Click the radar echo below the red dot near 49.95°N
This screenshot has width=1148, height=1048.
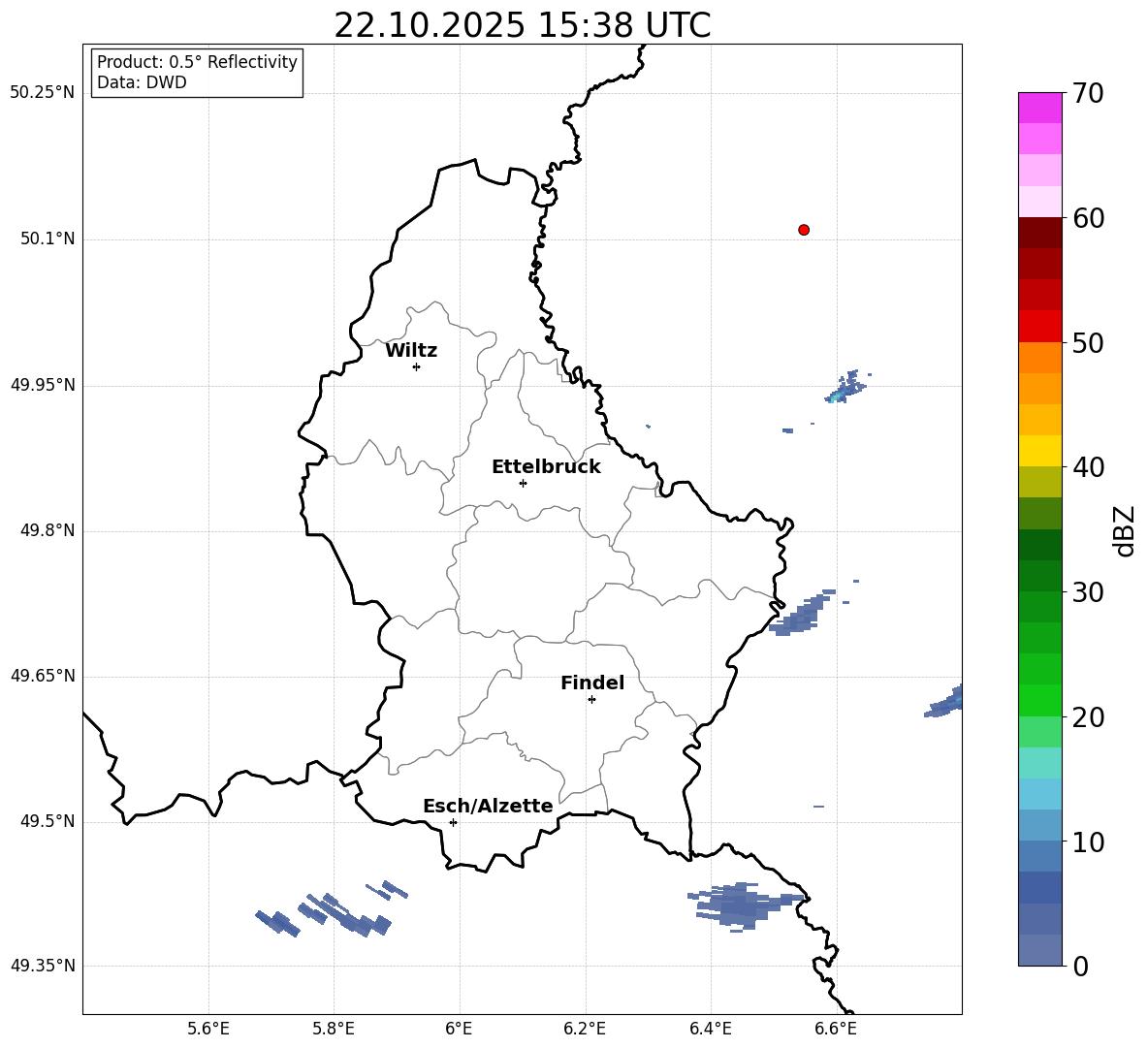(845, 387)
